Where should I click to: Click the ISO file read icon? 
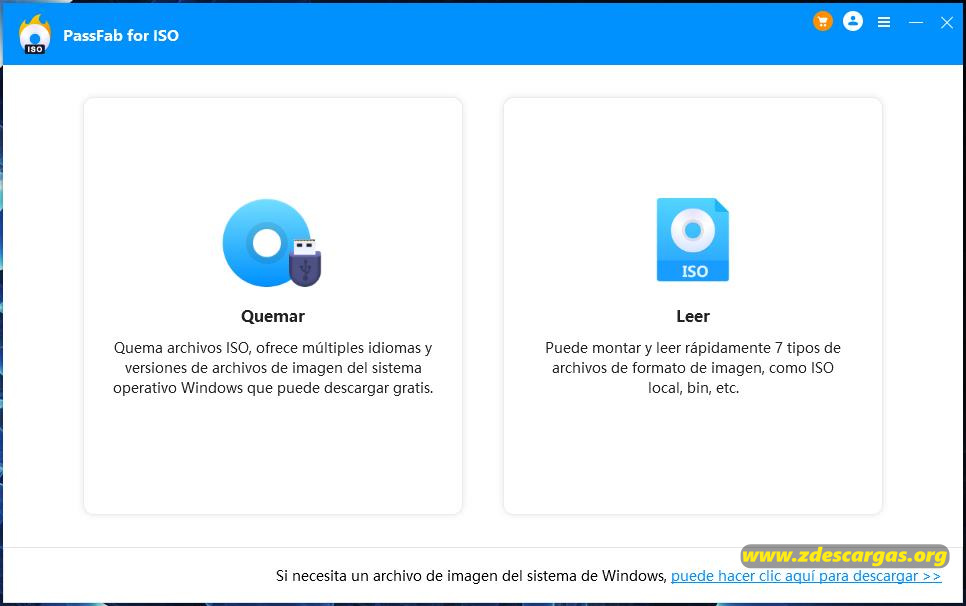[692, 240]
